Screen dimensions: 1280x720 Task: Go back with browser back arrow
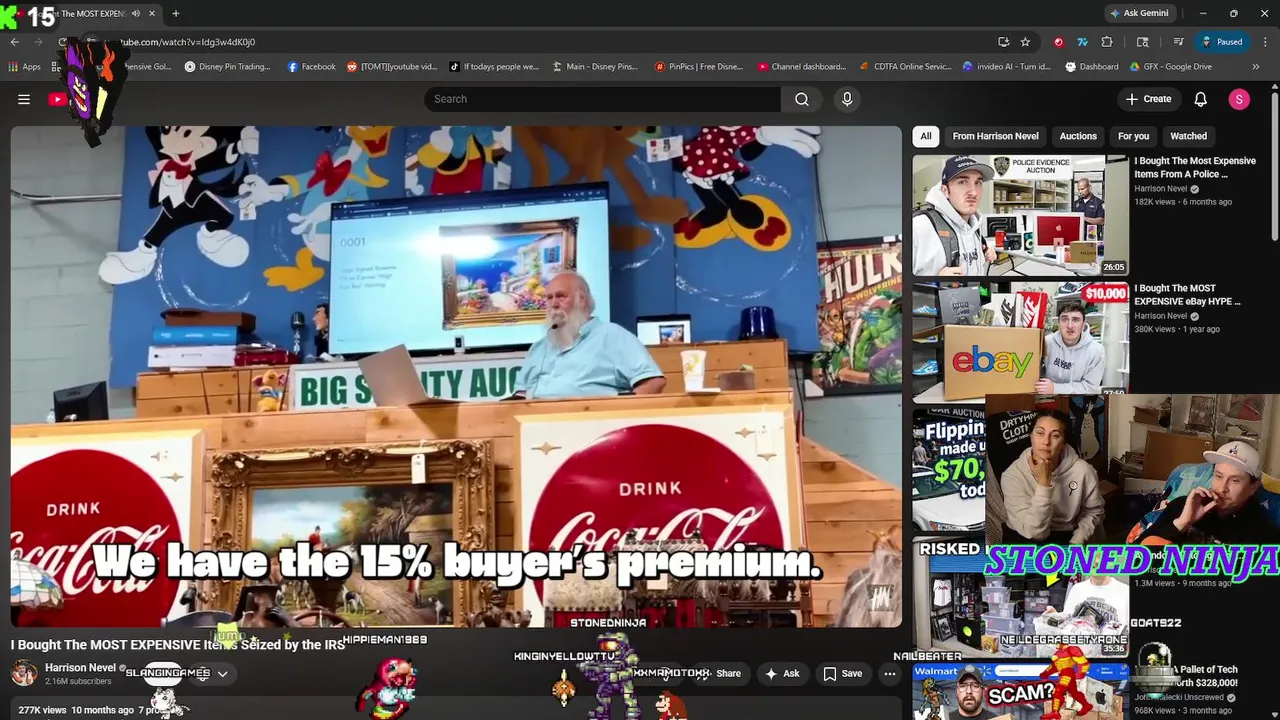click(15, 42)
